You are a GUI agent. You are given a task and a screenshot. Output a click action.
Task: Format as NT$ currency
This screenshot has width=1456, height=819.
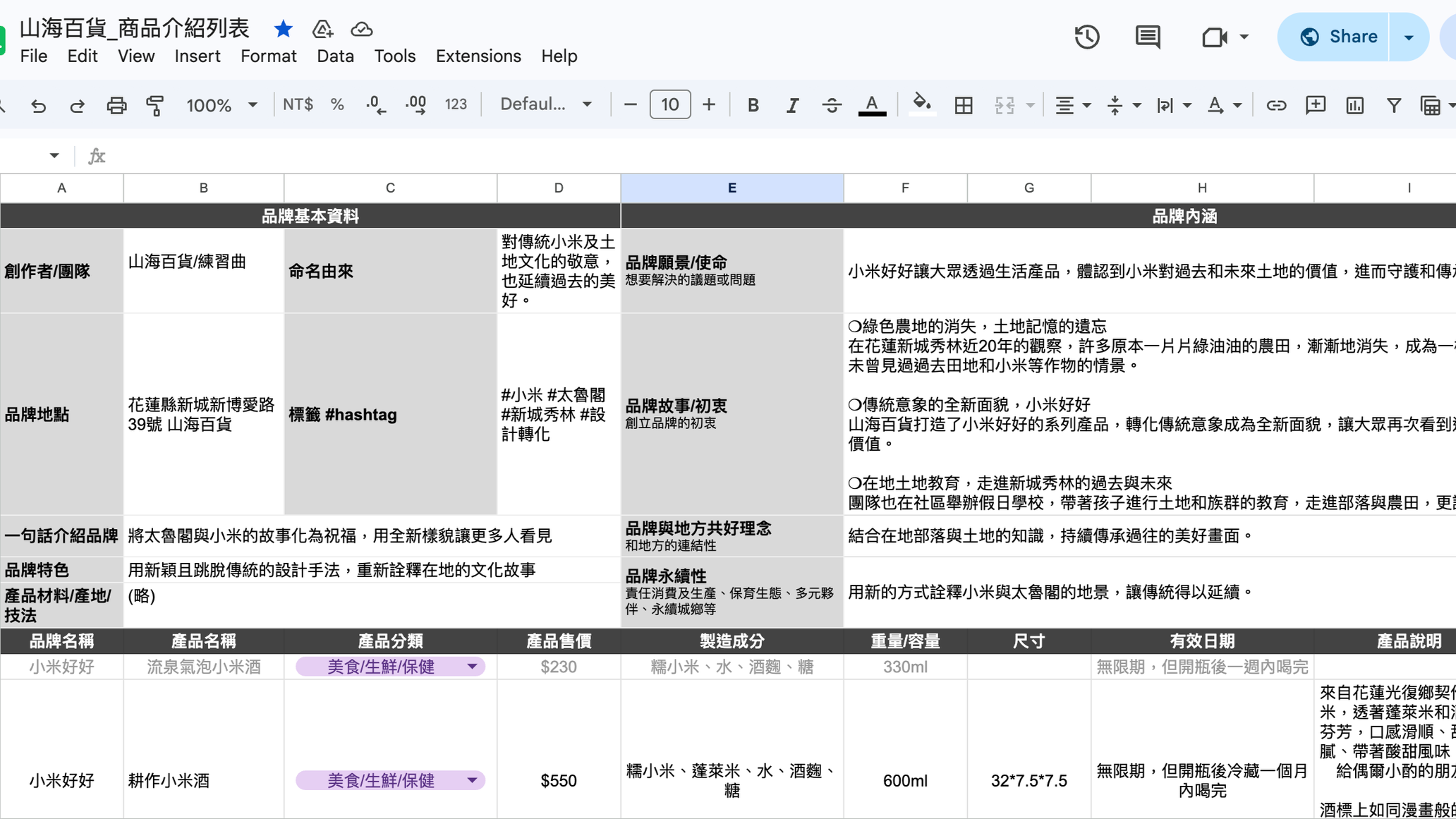[298, 104]
